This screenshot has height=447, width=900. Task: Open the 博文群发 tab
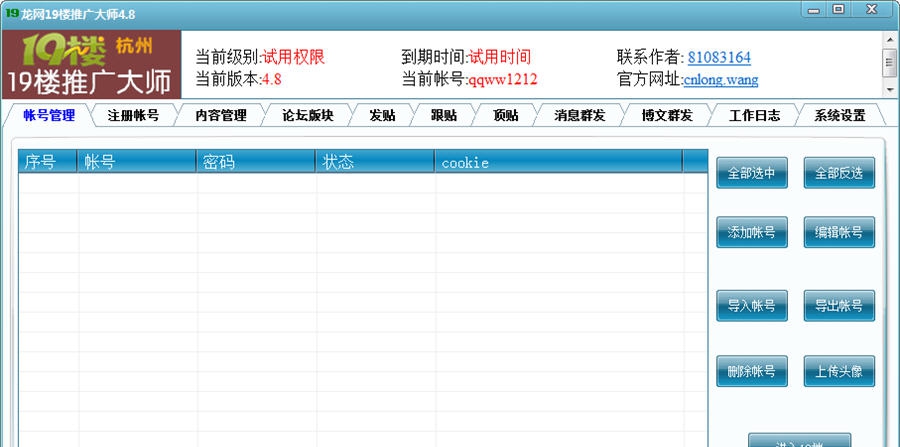tap(667, 115)
